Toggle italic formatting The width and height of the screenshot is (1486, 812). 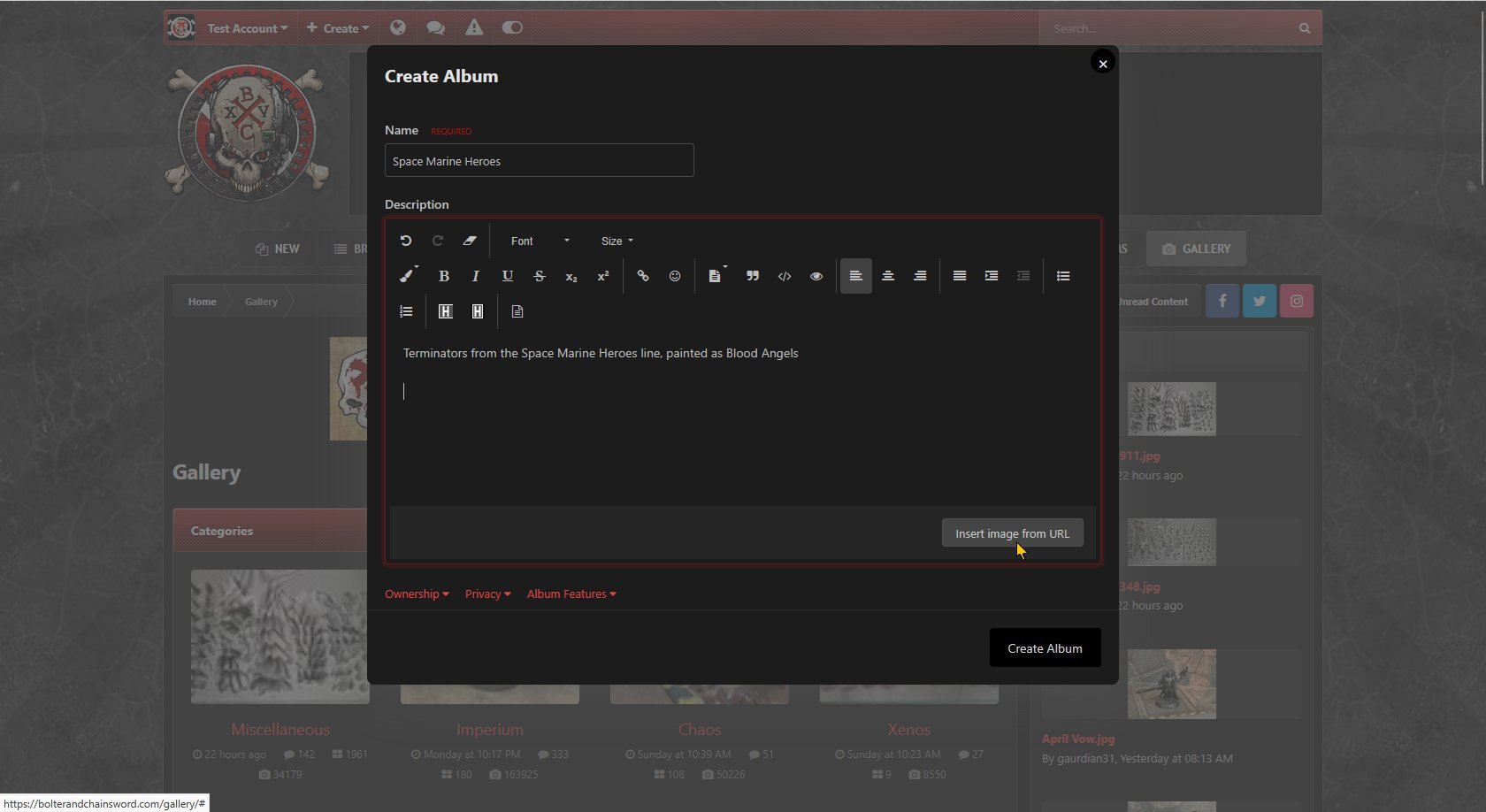point(476,276)
